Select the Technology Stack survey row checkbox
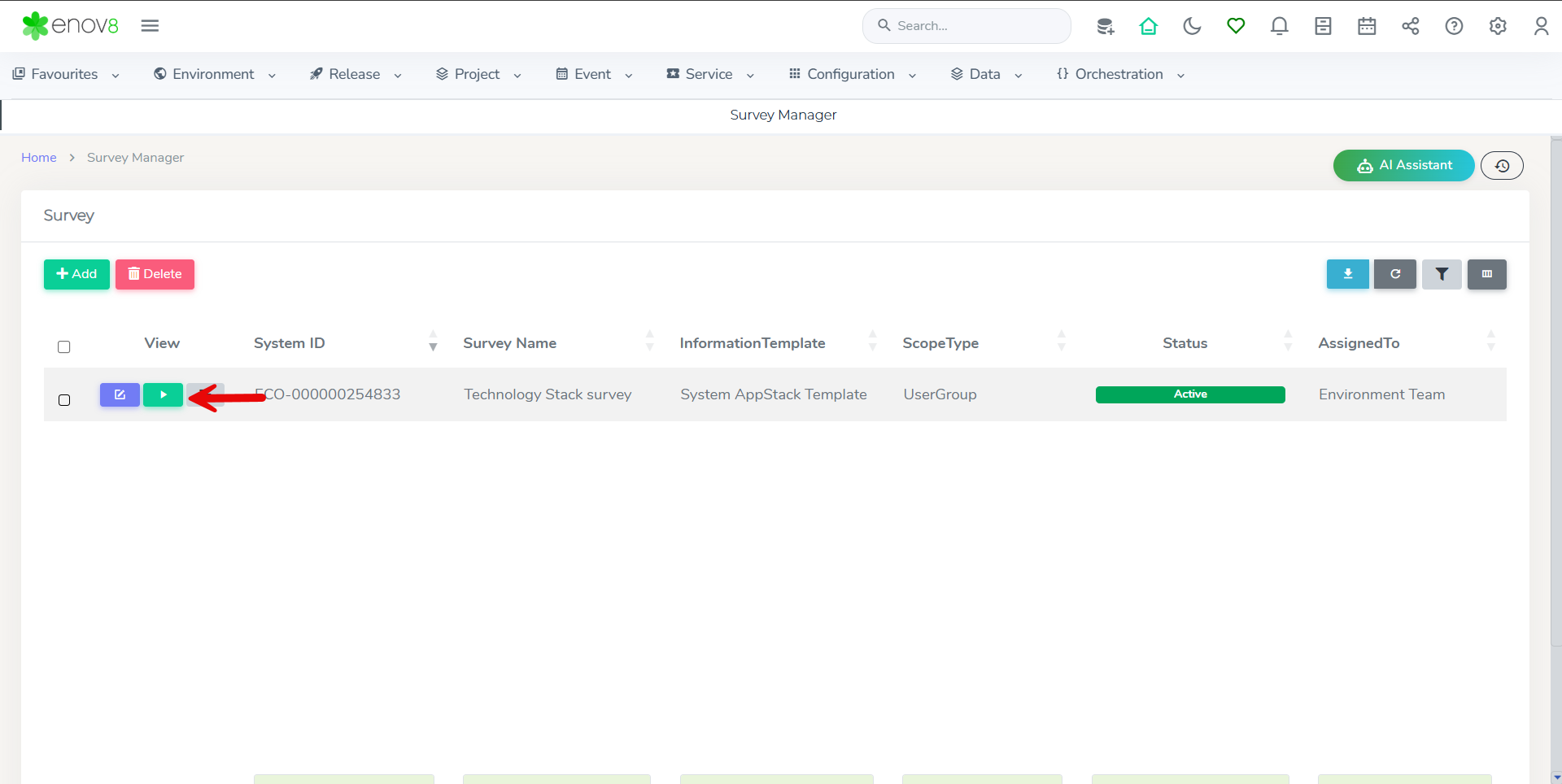The image size is (1562, 784). [x=64, y=400]
